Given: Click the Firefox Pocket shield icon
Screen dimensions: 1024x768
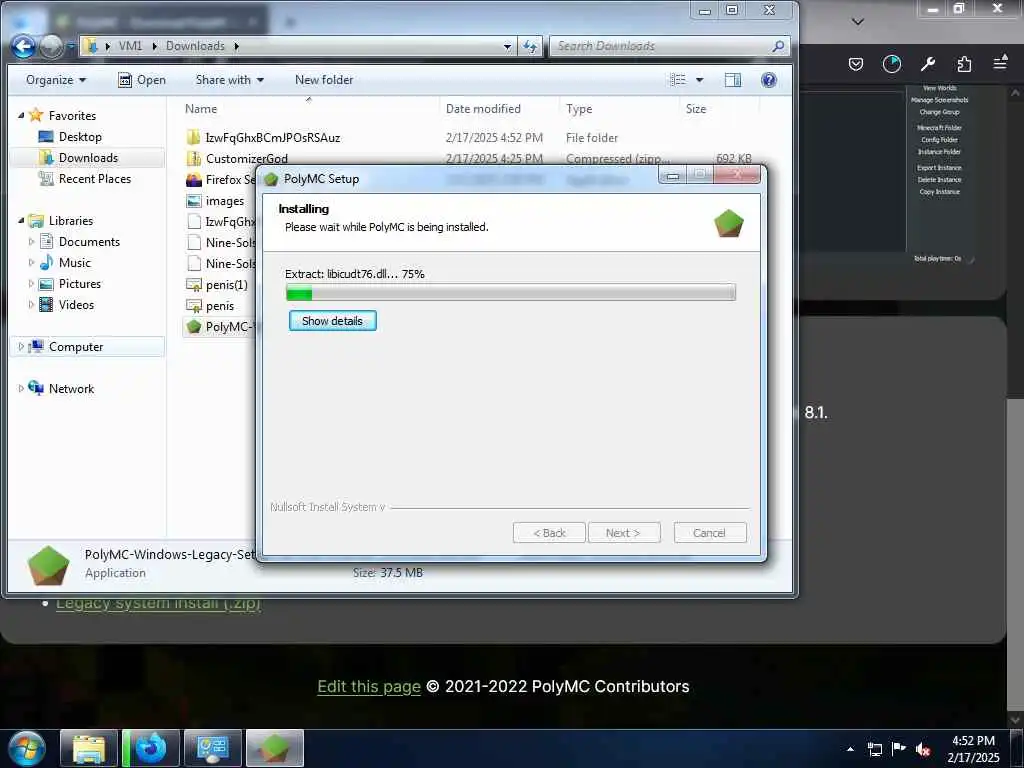Looking at the screenshot, I should pos(856,63).
